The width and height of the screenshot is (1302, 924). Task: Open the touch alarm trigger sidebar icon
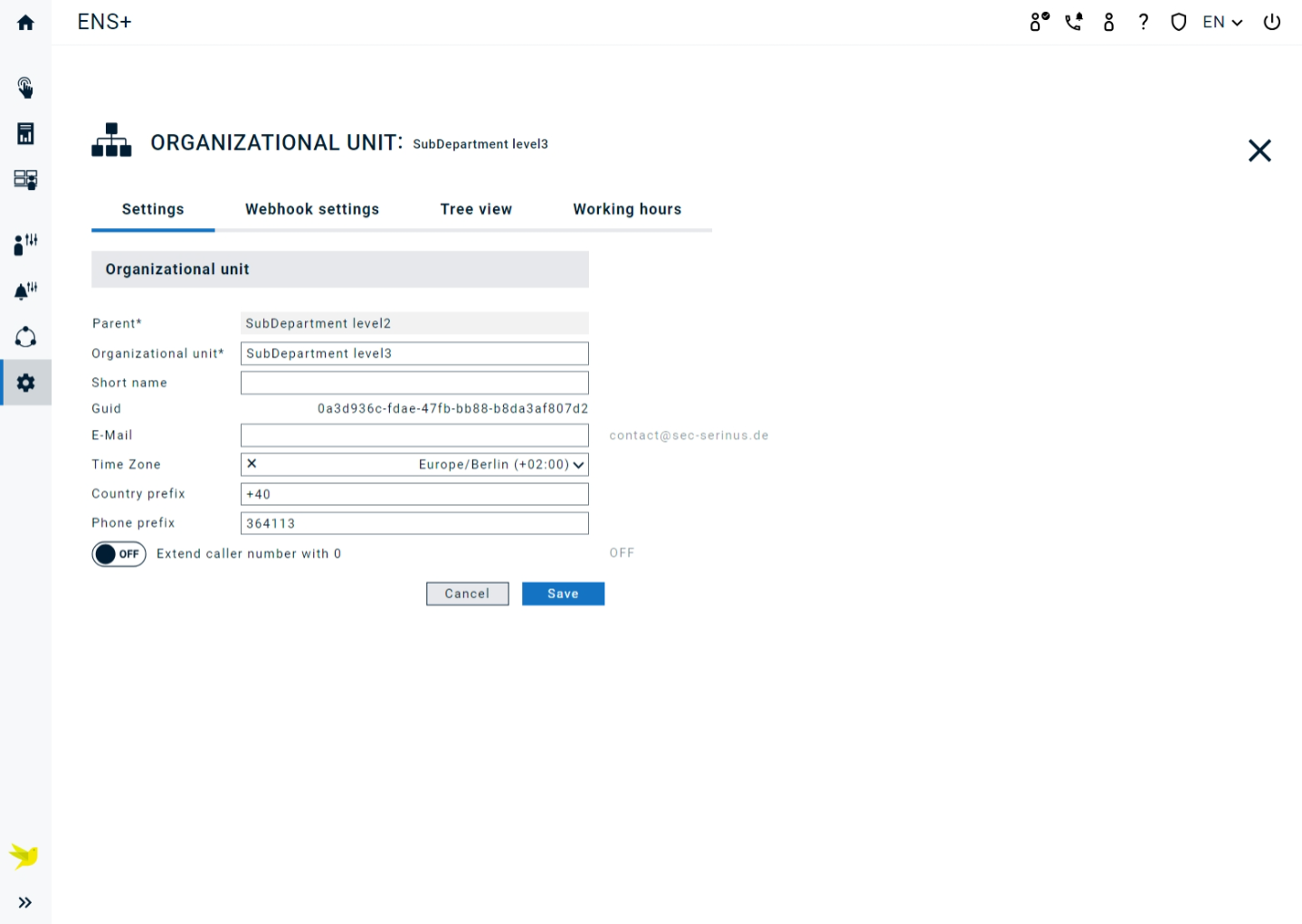(25, 88)
